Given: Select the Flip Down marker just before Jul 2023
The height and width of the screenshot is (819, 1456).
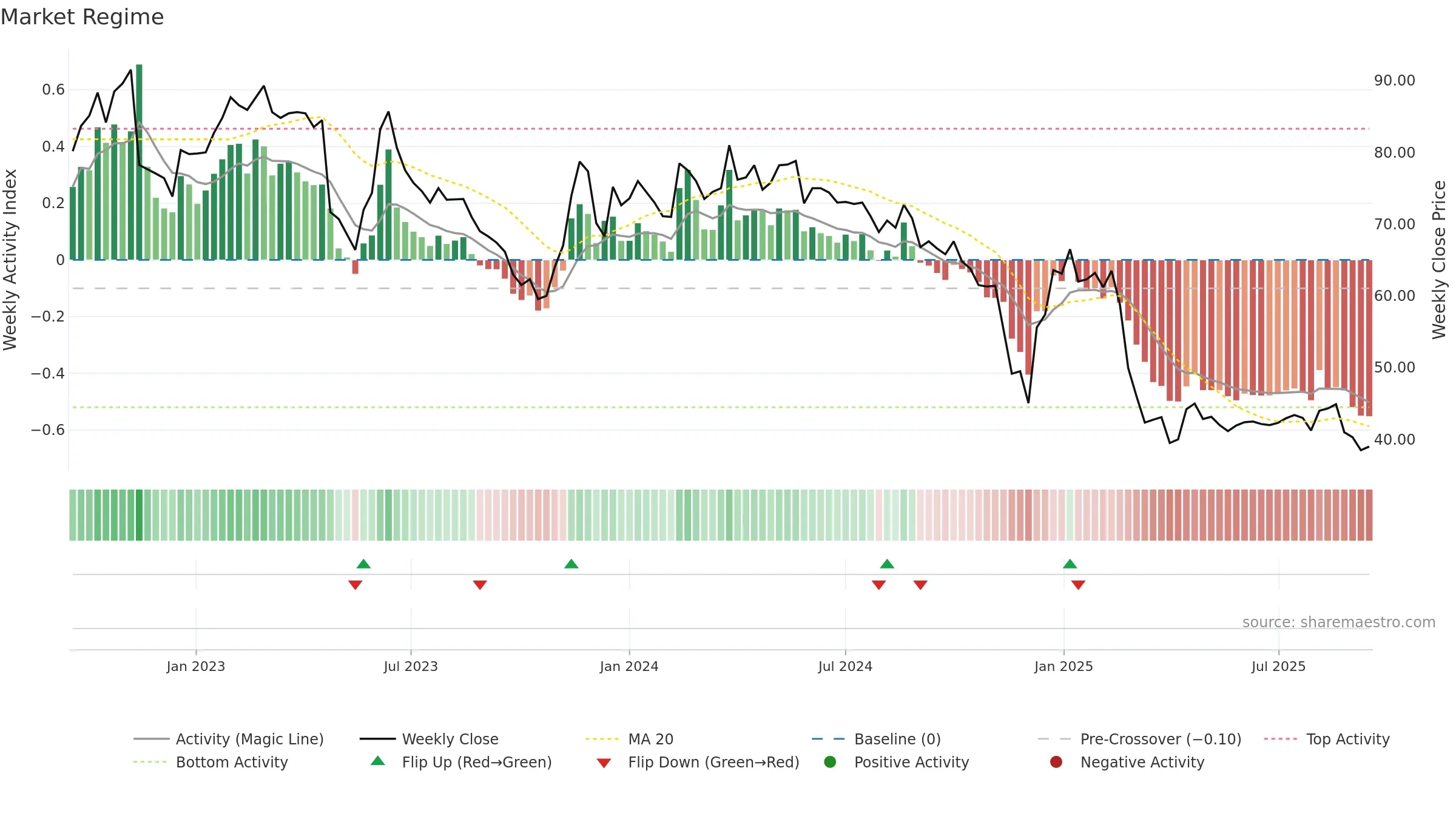Looking at the screenshot, I should pos(356,585).
